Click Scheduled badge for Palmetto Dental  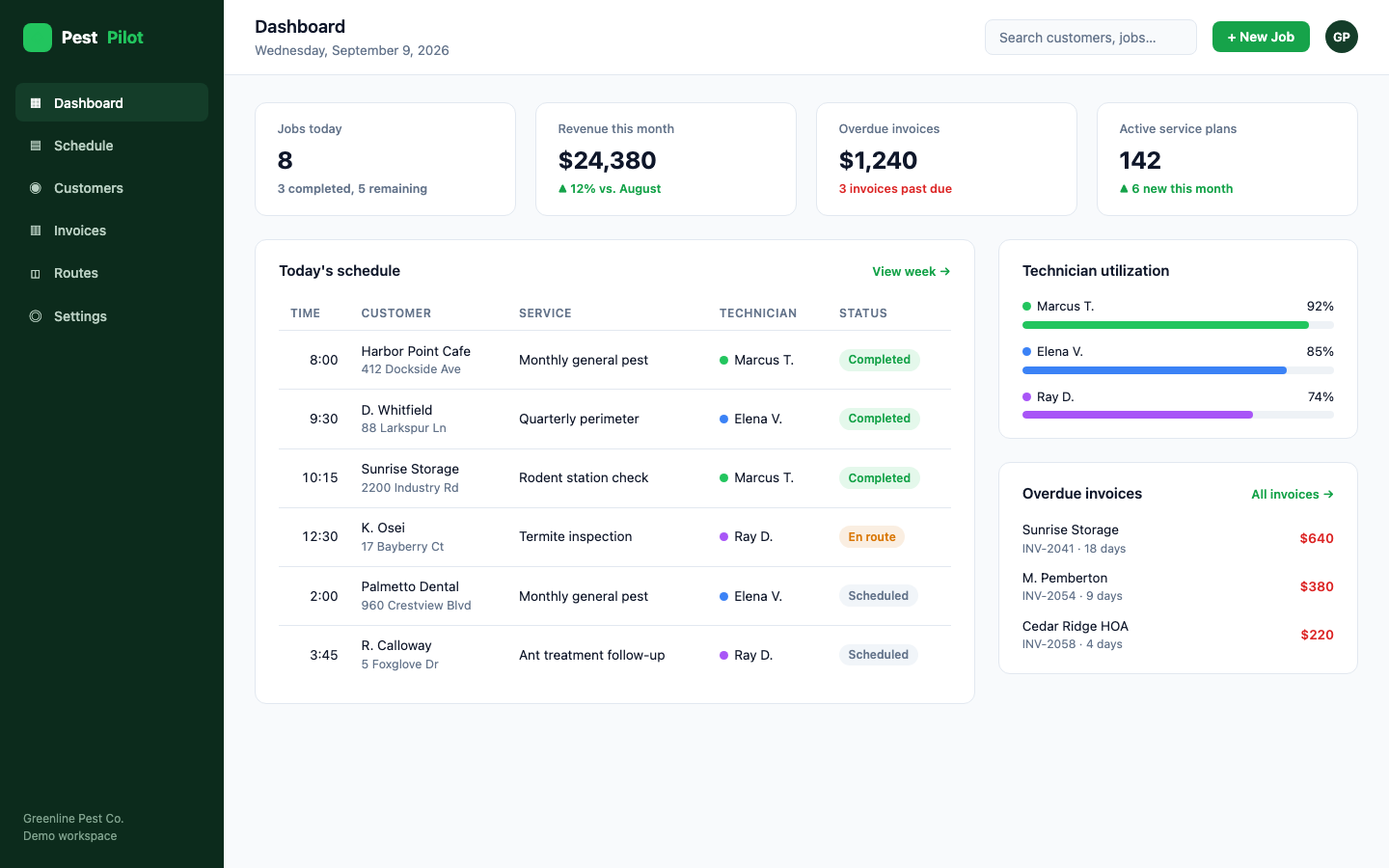coord(878,596)
